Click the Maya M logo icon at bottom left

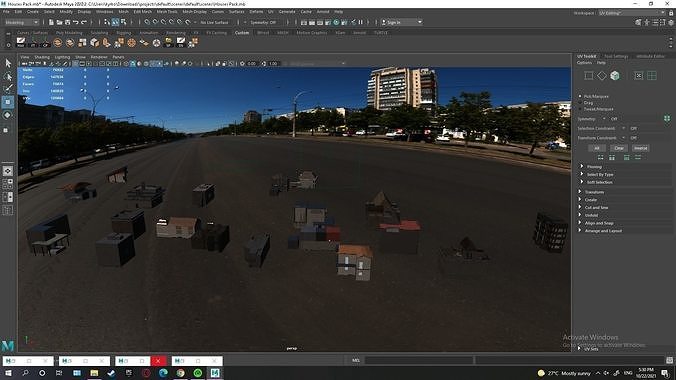tap(8, 345)
